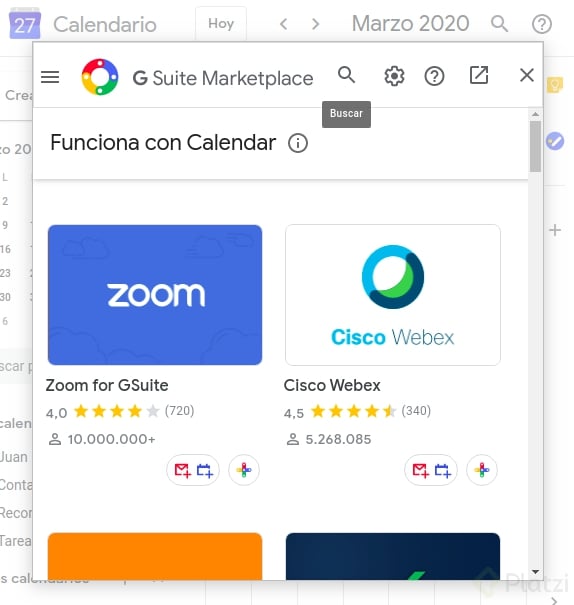Click the Funciona con Calendar heading
Screen dimensions: 574x605
(x=163, y=143)
